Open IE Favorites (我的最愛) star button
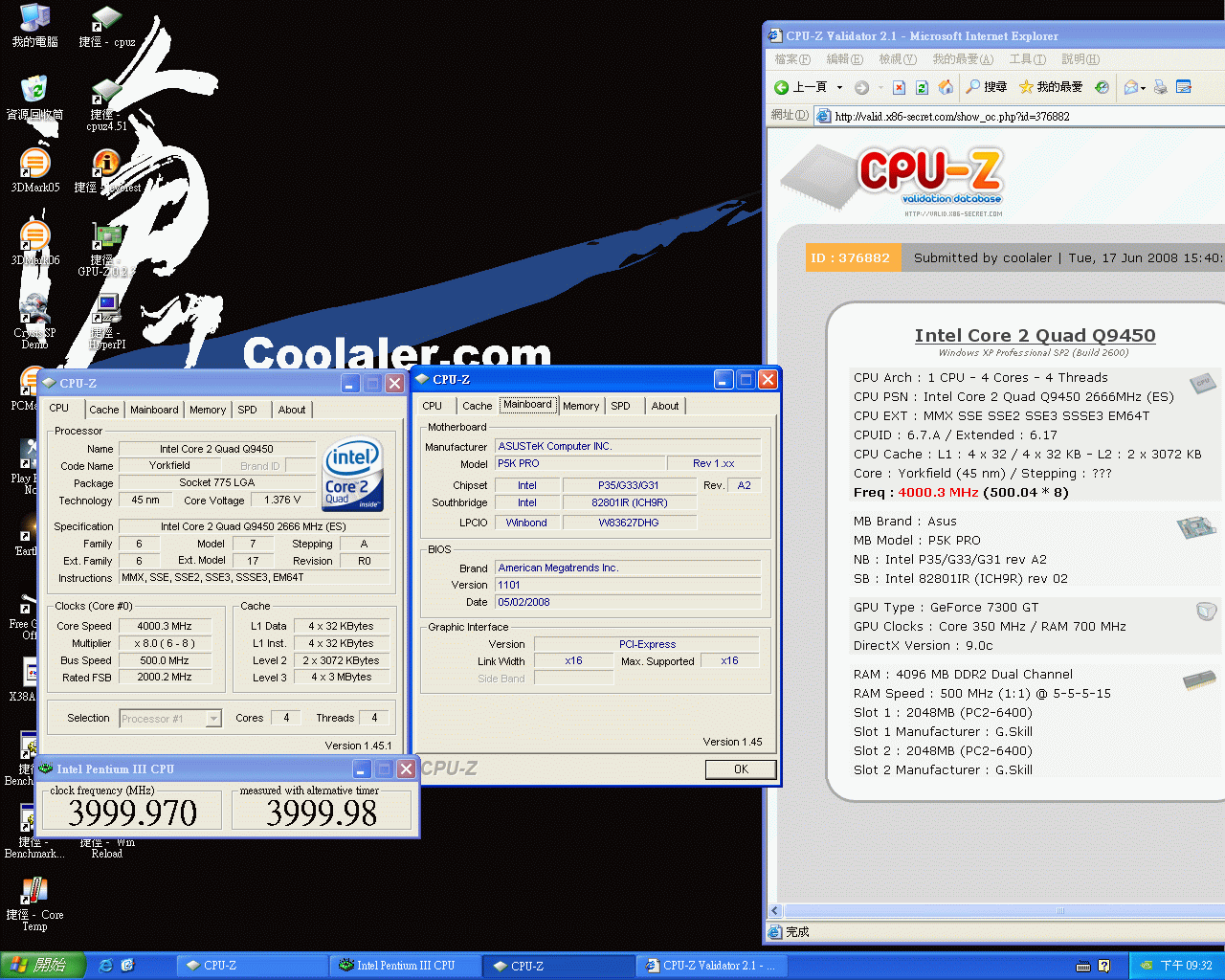Image resolution: width=1225 pixels, height=980 pixels. pyautogui.click(x=1050, y=87)
